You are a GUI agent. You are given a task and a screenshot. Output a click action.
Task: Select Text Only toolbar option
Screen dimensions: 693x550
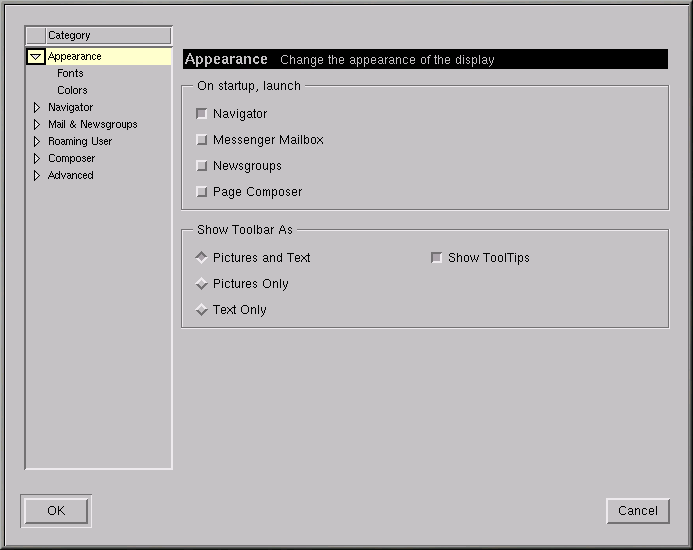(202, 310)
